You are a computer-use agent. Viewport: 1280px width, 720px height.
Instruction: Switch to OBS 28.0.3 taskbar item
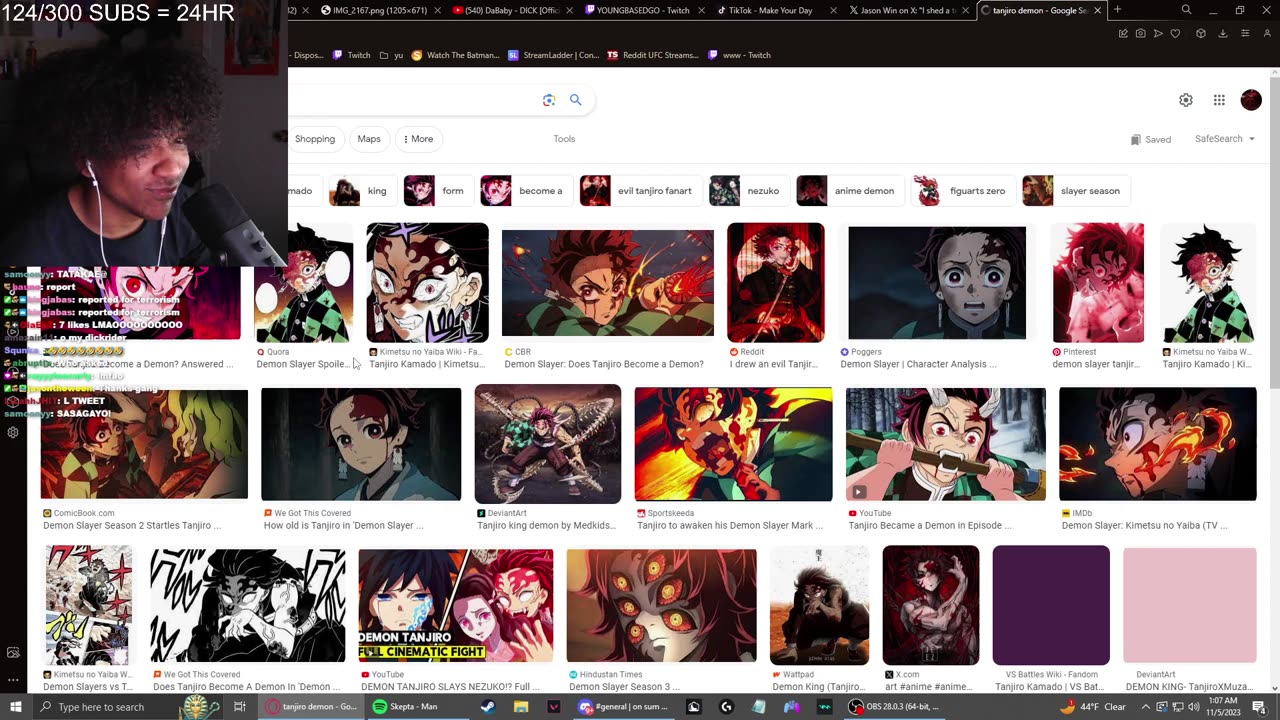(x=894, y=707)
